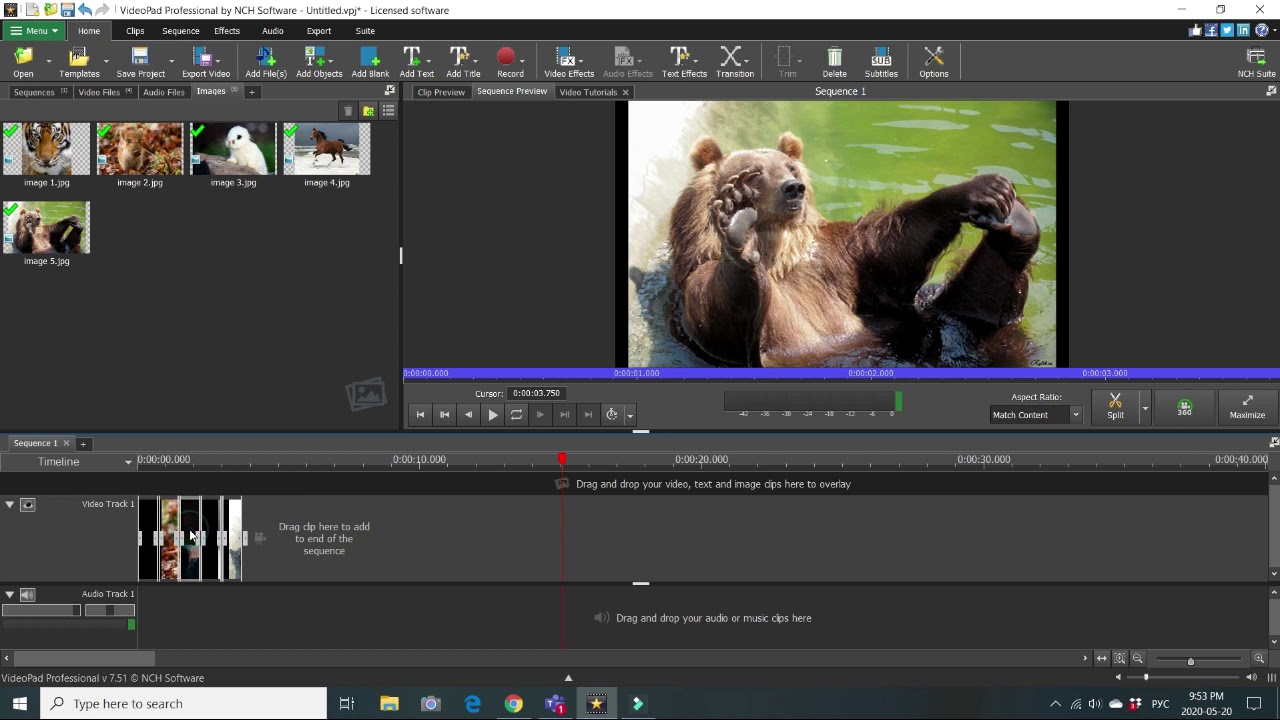The width and height of the screenshot is (1280, 720).
Task: Open the Options tool
Action: 933,62
